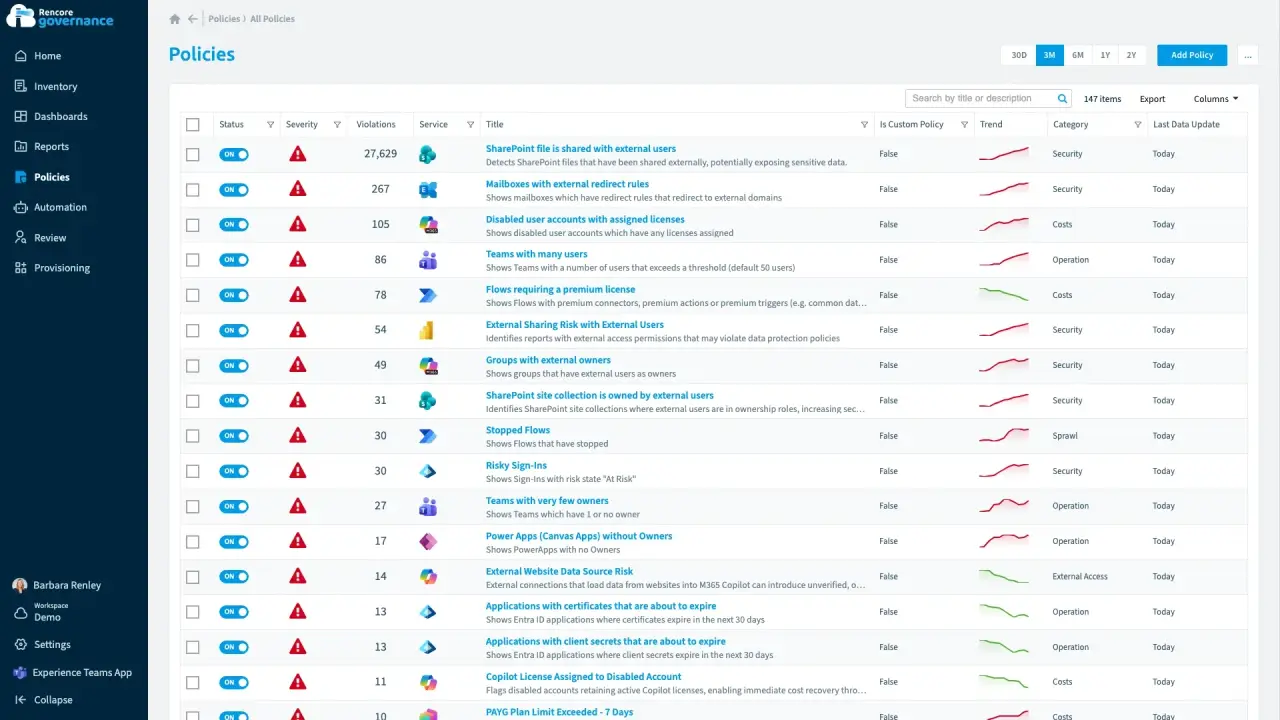Toggle off the Risky Sign-Ins policy
This screenshot has width=1280, height=720.
click(234, 471)
